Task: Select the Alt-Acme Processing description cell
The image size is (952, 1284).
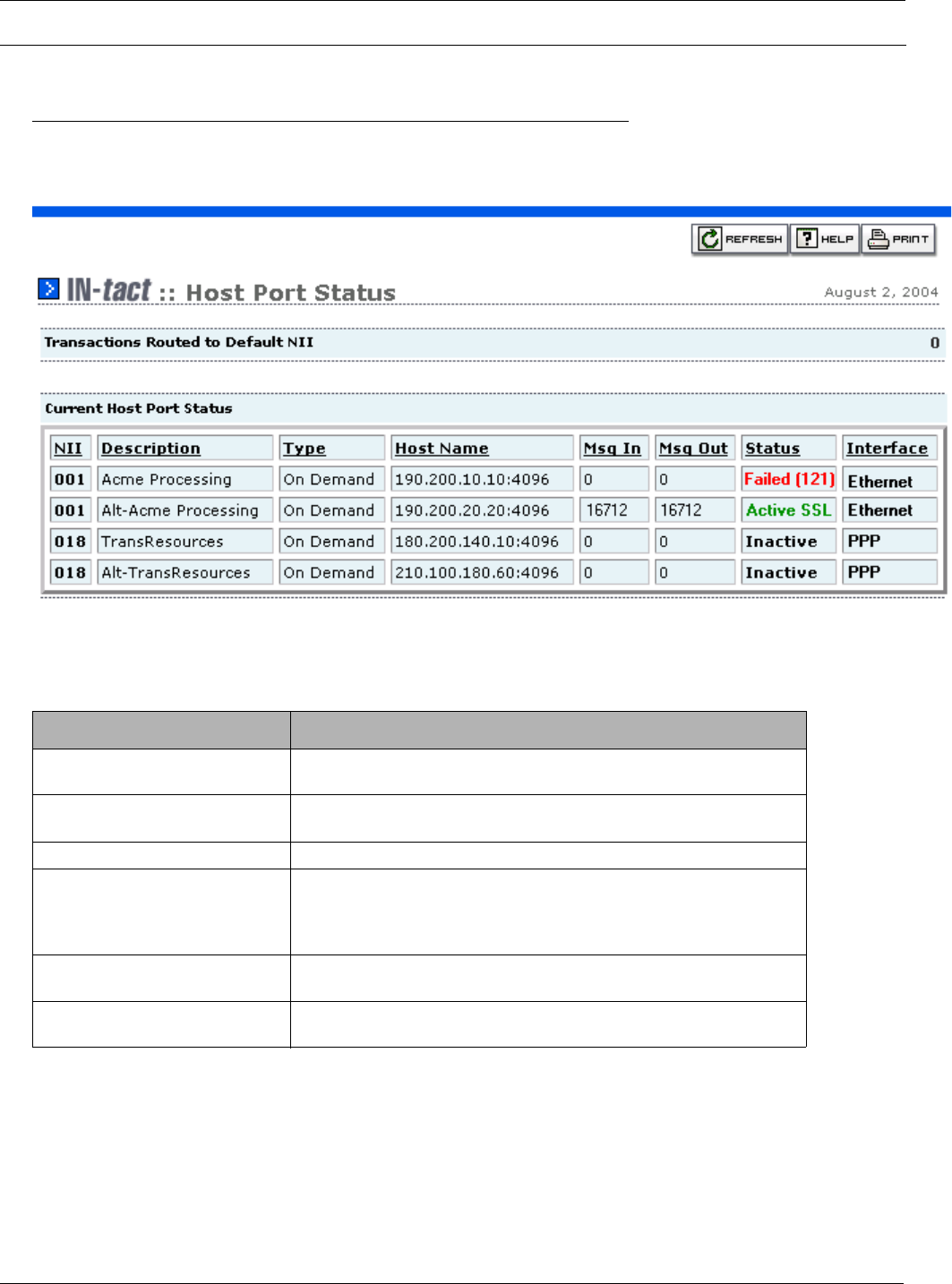Action: (185, 510)
